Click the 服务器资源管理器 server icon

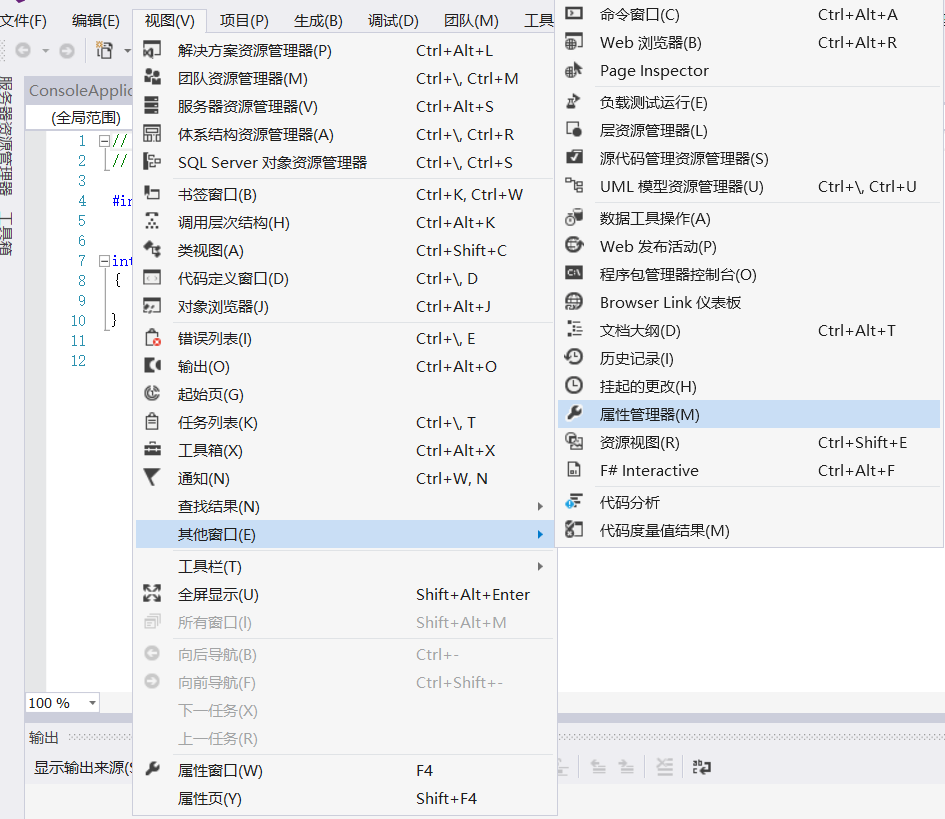tap(152, 105)
